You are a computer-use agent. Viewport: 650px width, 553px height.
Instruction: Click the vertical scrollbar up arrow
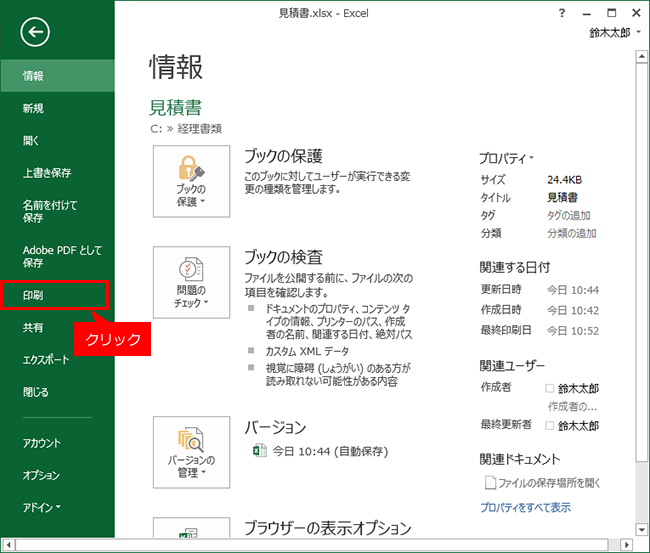(642, 56)
